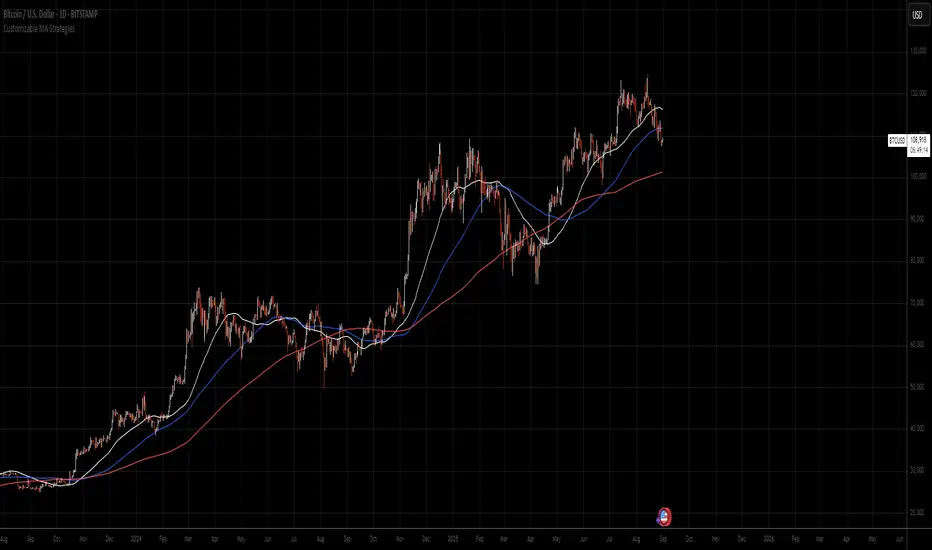This screenshot has height=550, width=932.
Task: Click the 2024 year label on time axis
Action: [x=136, y=539]
